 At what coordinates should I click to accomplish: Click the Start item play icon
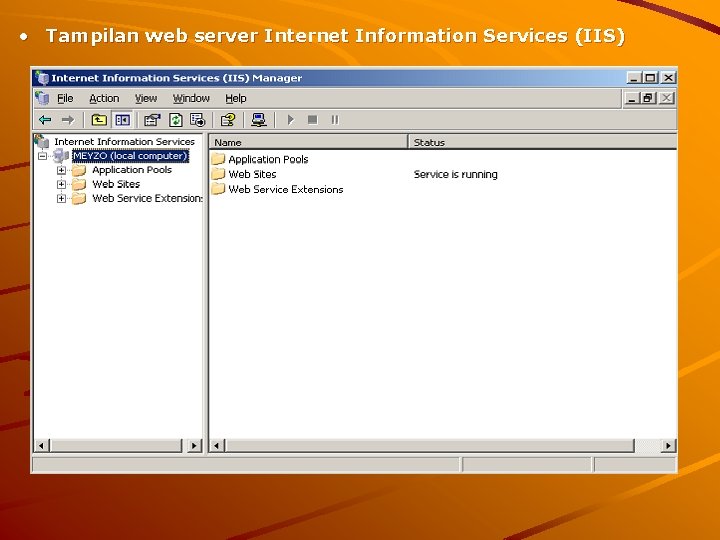coord(290,120)
